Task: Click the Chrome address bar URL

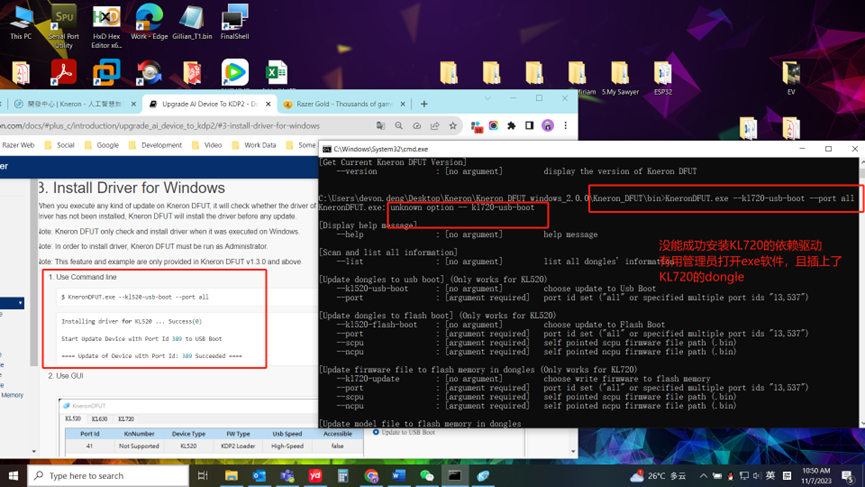Action: [x=160, y=126]
